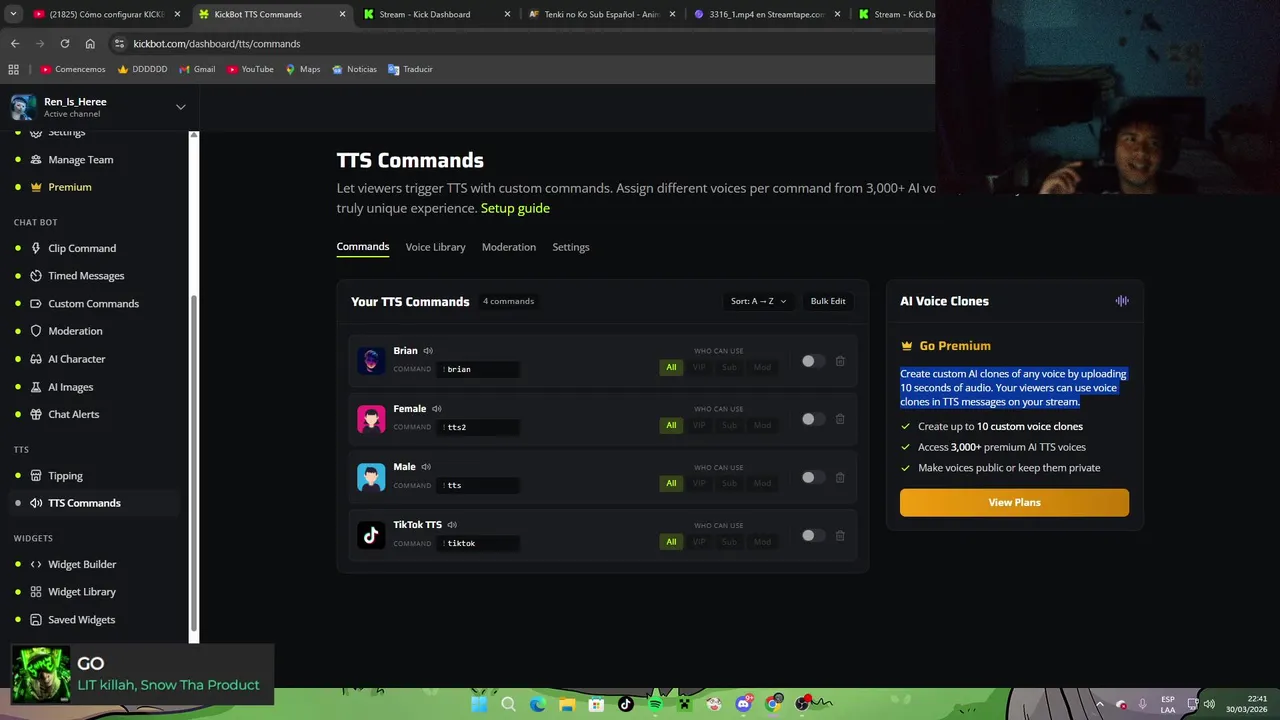Preview the TikTok TTS voice speaker icon
Image resolution: width=1280 pixels, height=720 pixels.
point(452,525)
